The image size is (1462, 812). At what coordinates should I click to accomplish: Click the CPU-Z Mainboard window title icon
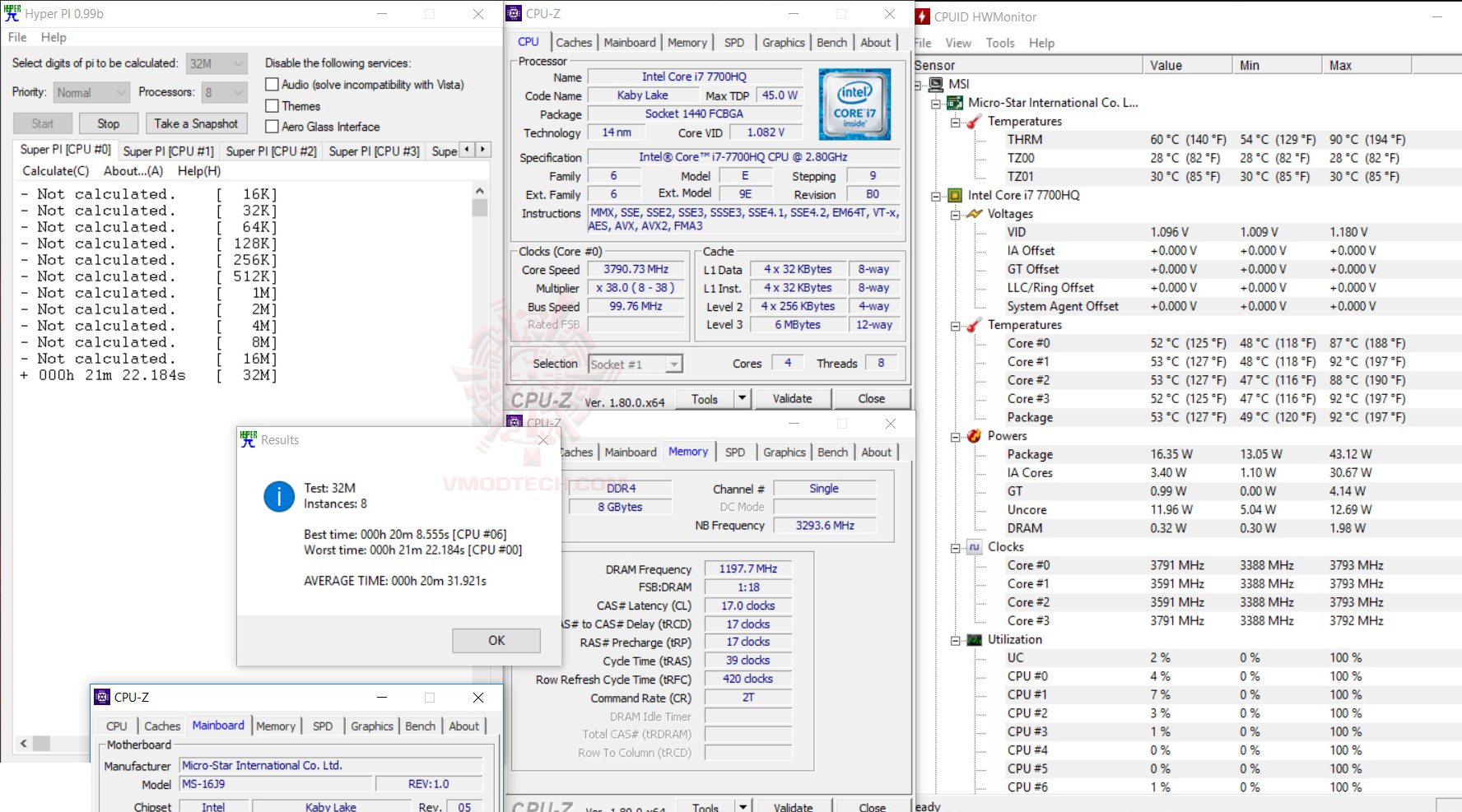point(102,697)
